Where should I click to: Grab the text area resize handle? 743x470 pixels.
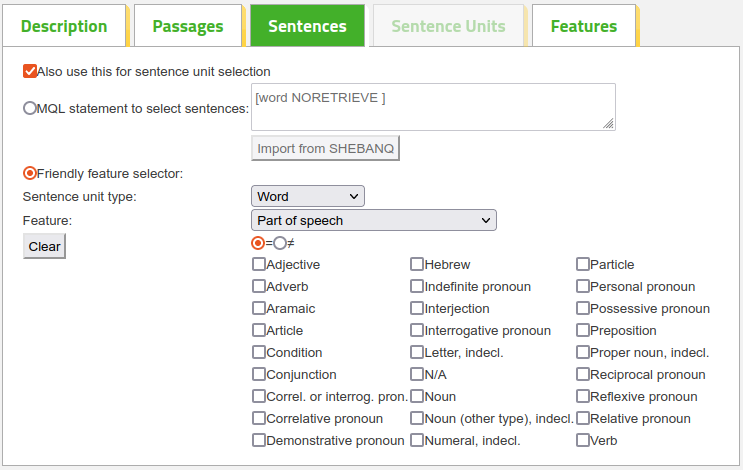tap(609, 124)
